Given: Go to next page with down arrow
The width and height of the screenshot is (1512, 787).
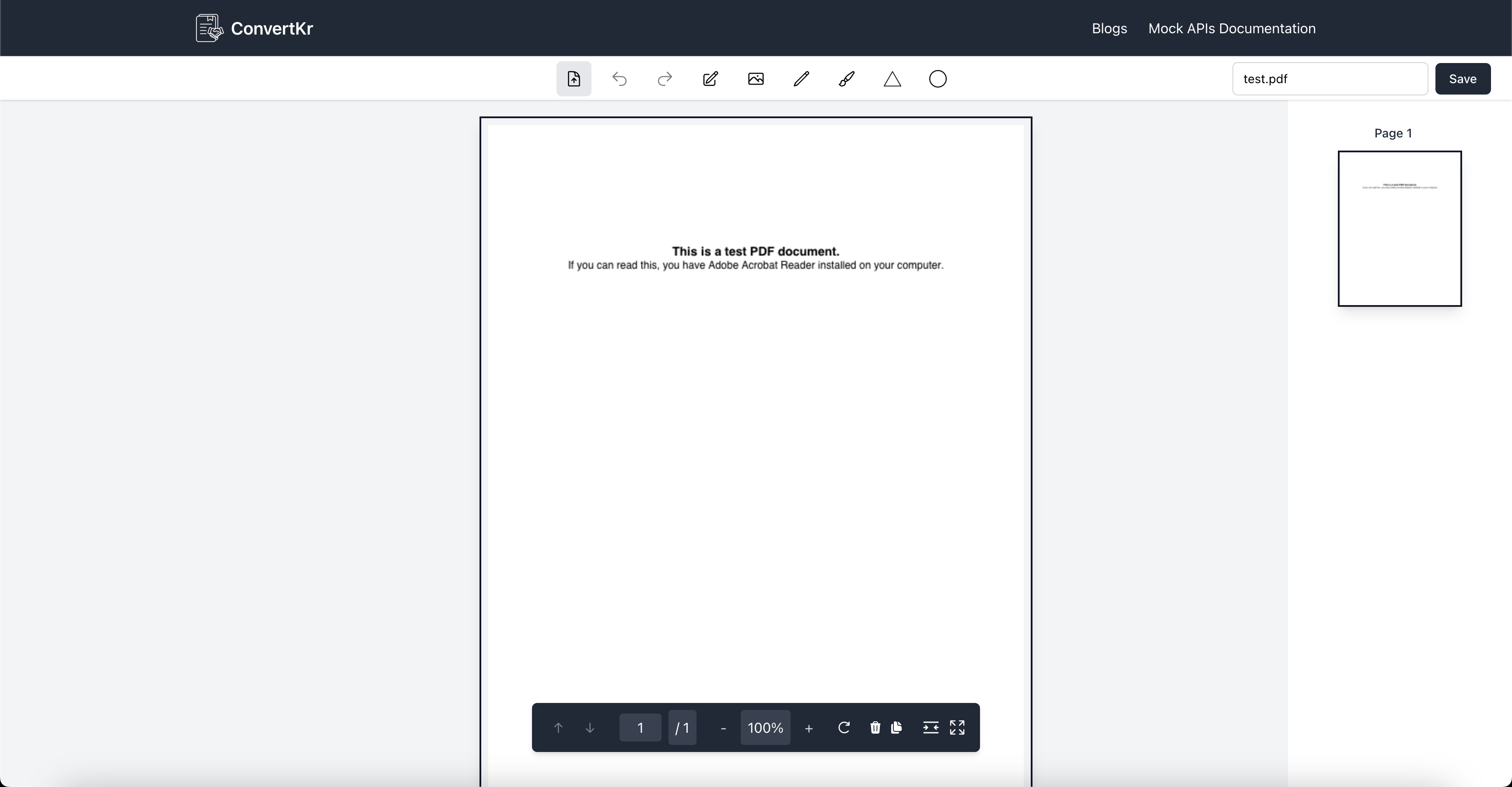Looking at the screenshot, I should click(x=590, y=727).
